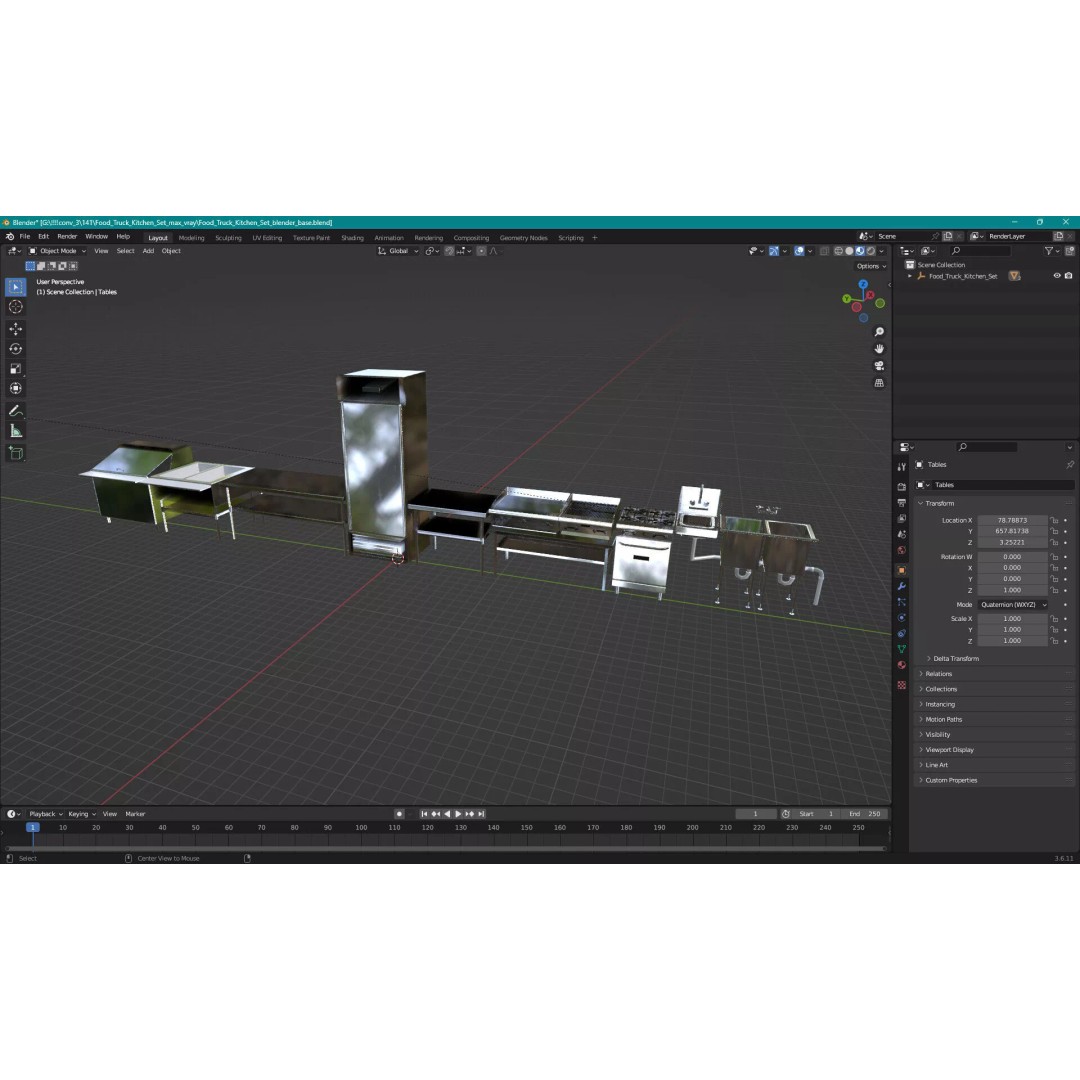Switch to the Shading workspace tab

[353, 238]
